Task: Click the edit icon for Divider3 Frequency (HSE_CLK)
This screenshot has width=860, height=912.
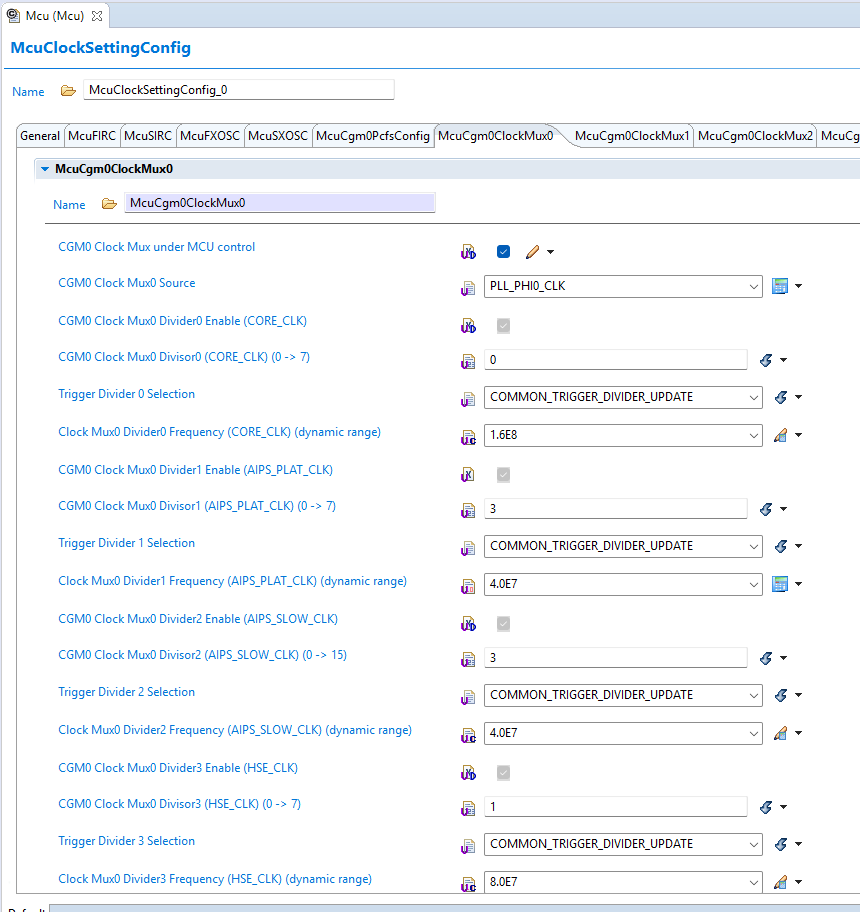Action: (780, 882)
